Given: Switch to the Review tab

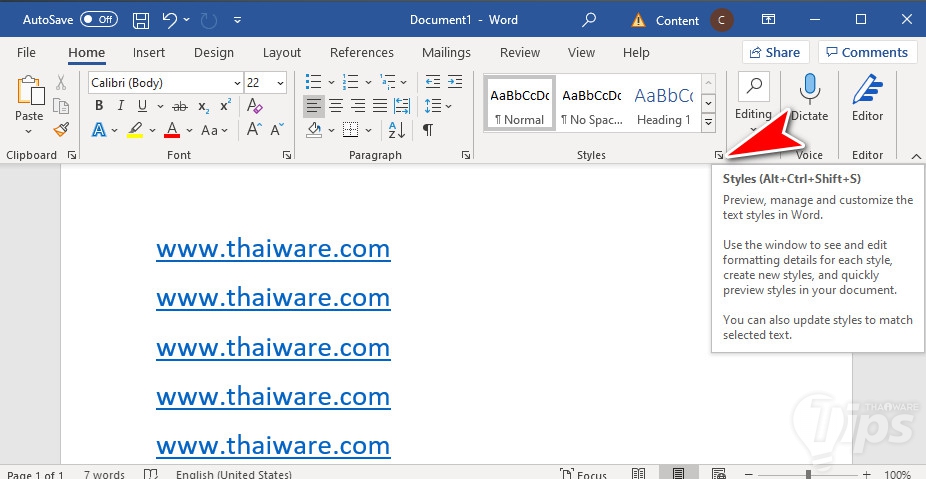Looking at the screenshot, I should [520, 53].
